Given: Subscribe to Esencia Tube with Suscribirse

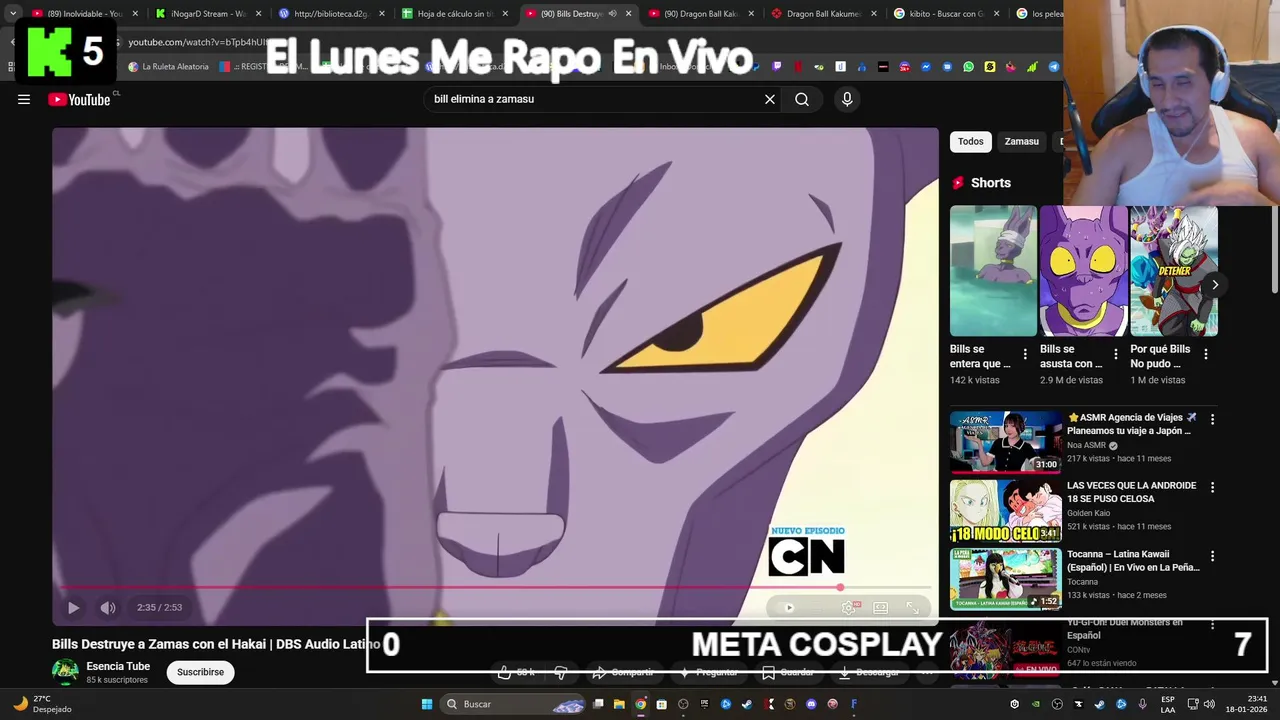Looking at the screenshot, I should 200,672.
